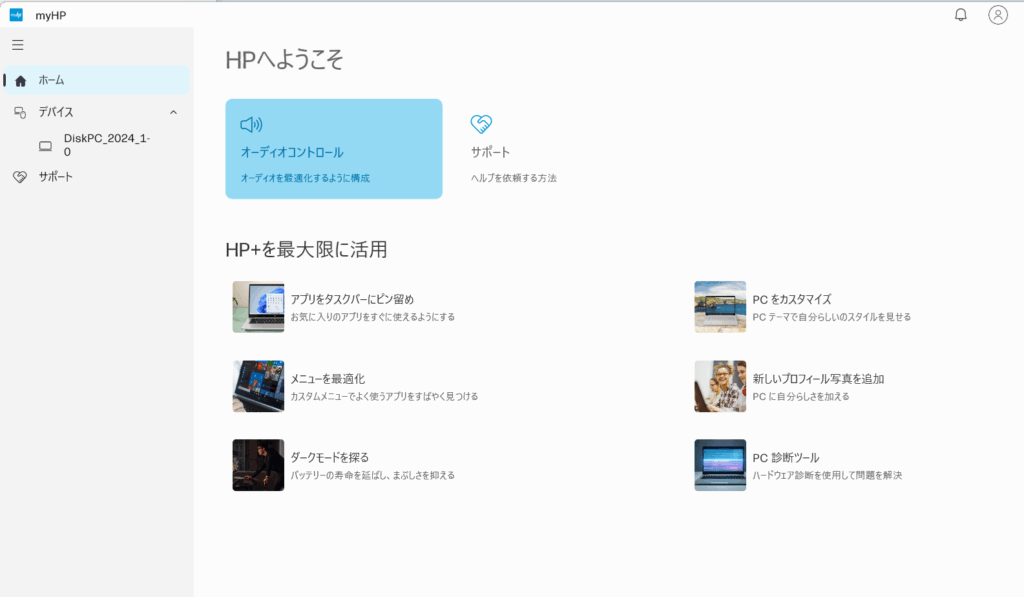
Task: Click the devices icon in sidebar
Action: click(20, 112)
